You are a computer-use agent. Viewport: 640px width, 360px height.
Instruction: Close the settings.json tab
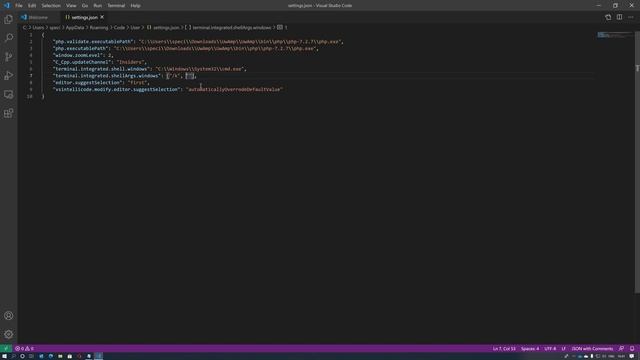(x=102, y=17)
